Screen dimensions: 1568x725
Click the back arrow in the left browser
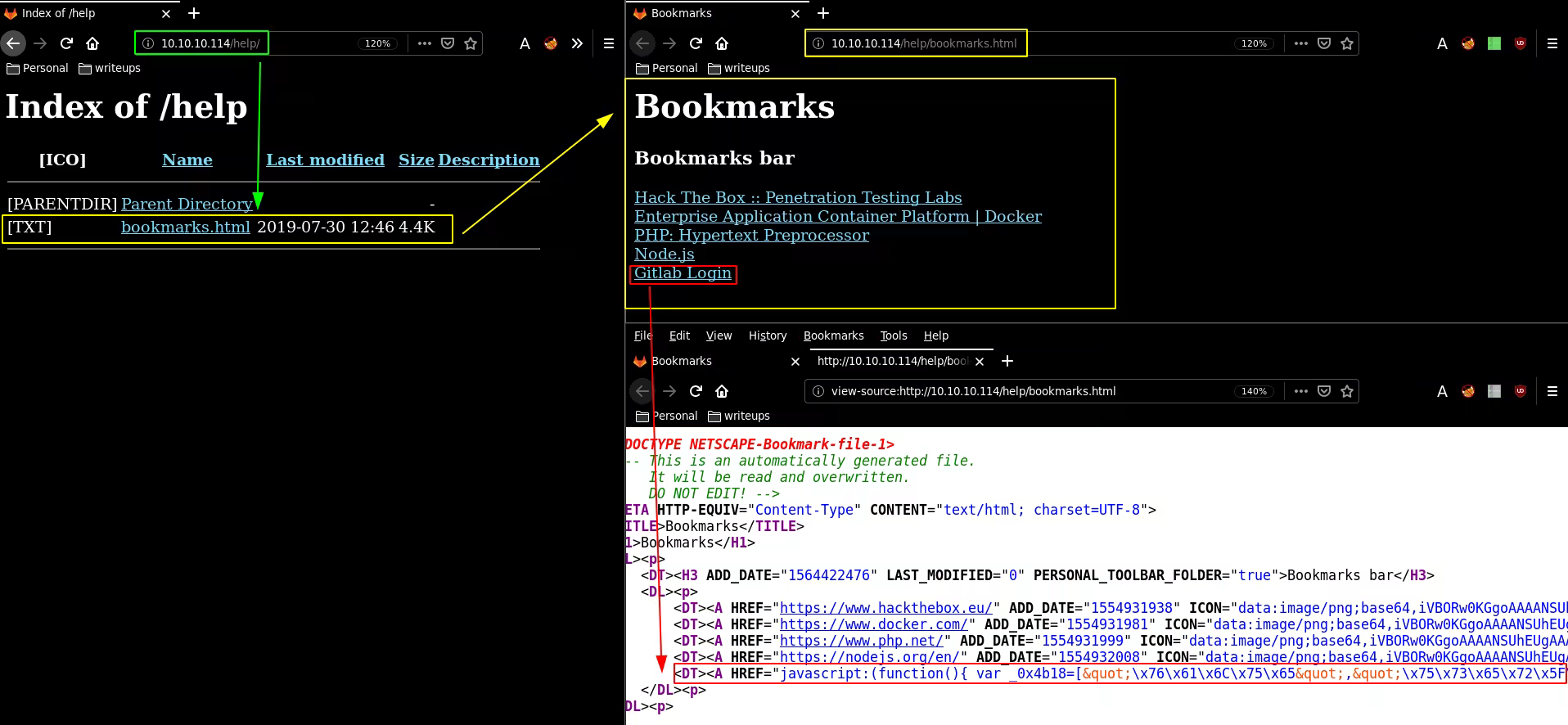point(14,43)
